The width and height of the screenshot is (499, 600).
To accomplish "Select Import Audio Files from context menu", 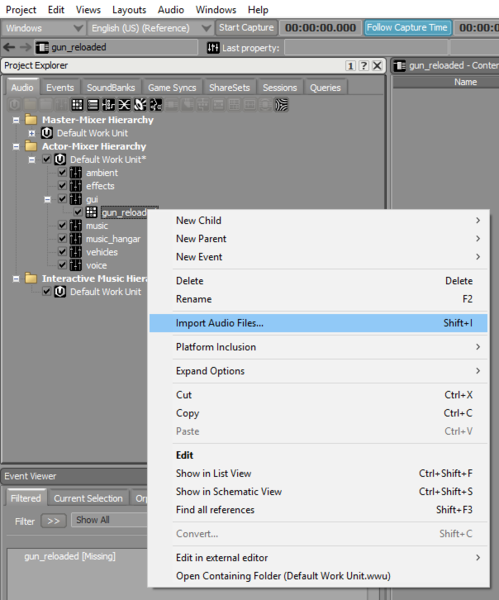I will pos(318,323).
